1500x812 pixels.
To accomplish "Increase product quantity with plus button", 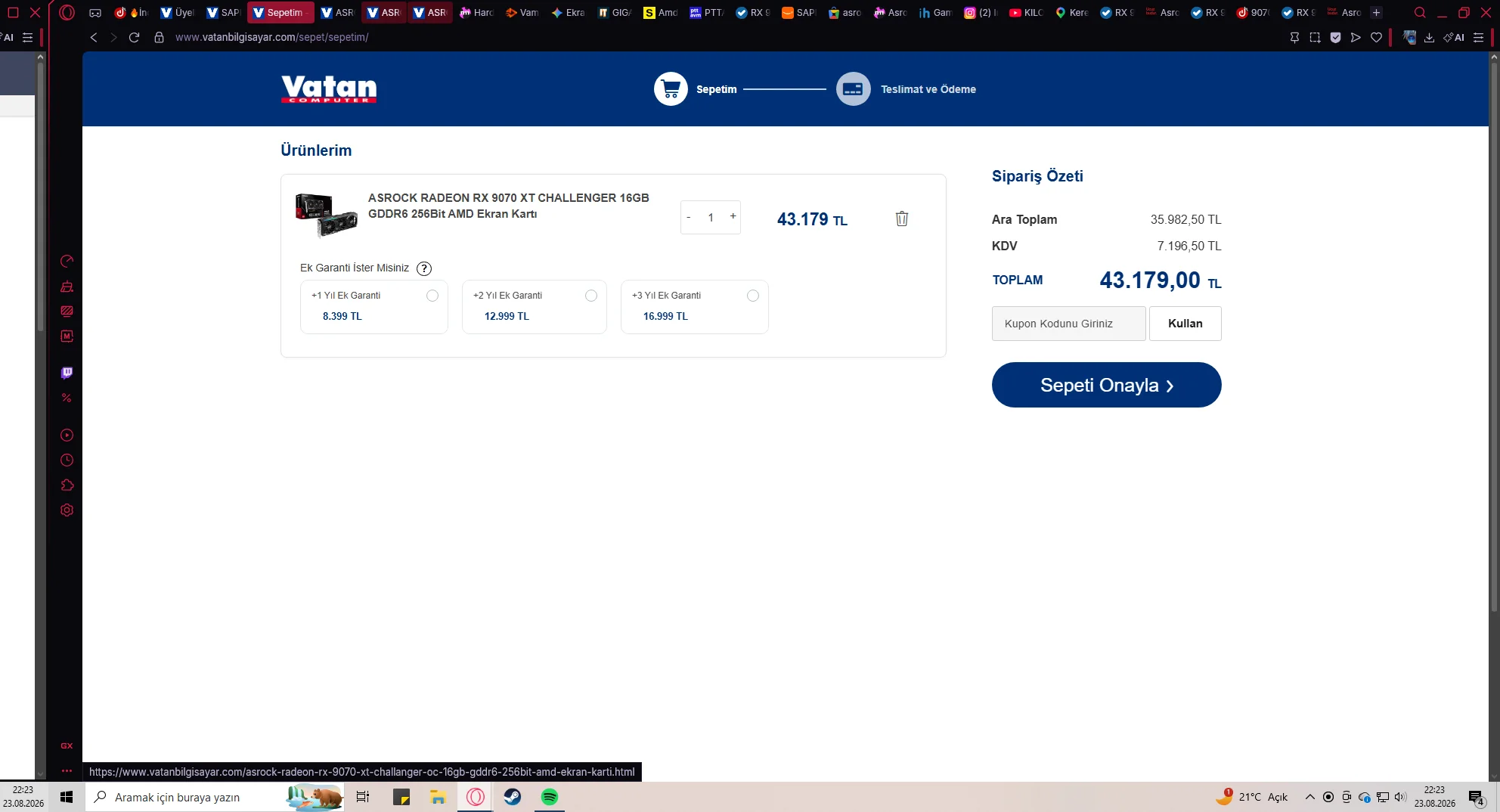I will coord(733,217).
